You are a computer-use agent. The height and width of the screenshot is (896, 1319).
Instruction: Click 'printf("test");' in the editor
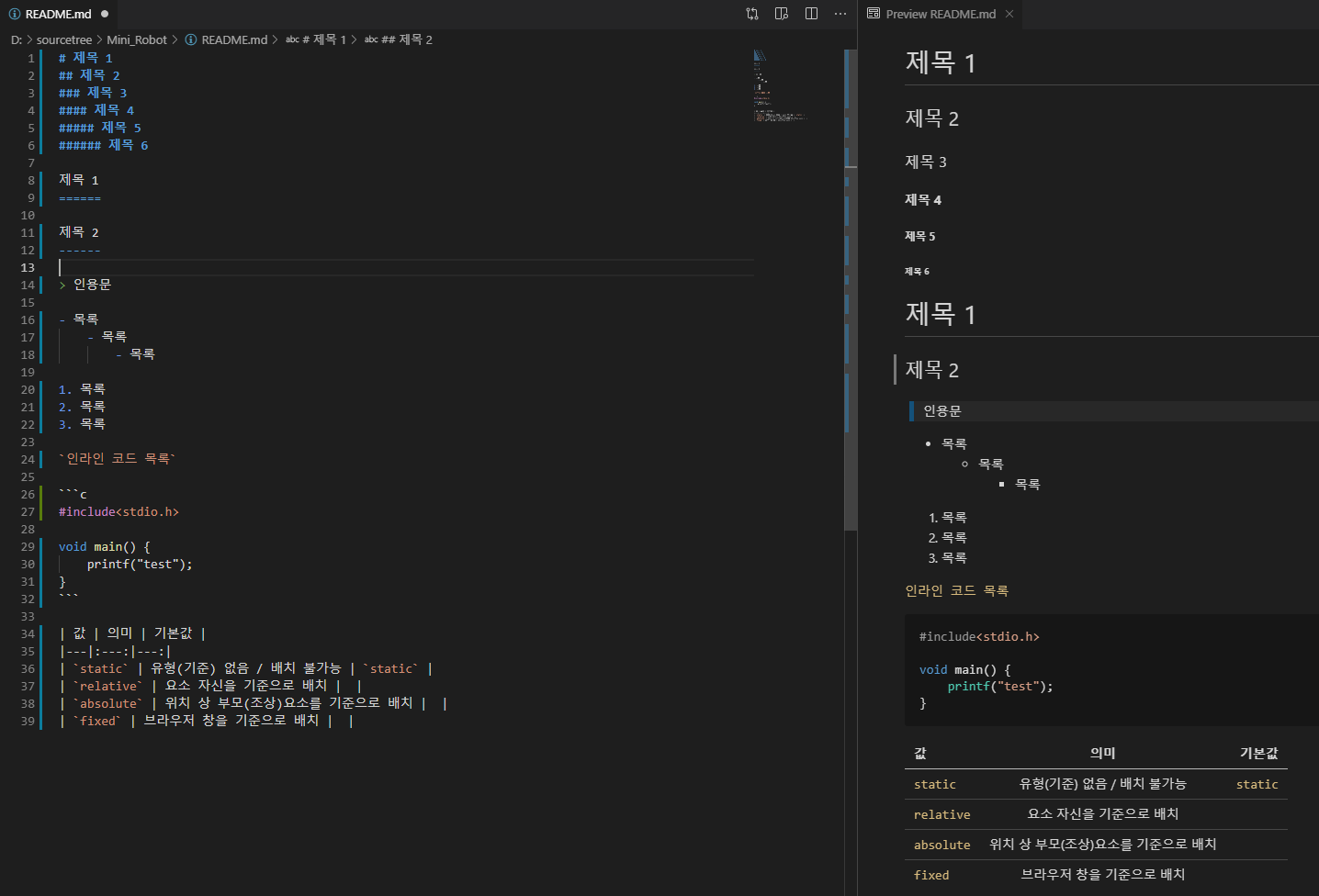(140, 564)
